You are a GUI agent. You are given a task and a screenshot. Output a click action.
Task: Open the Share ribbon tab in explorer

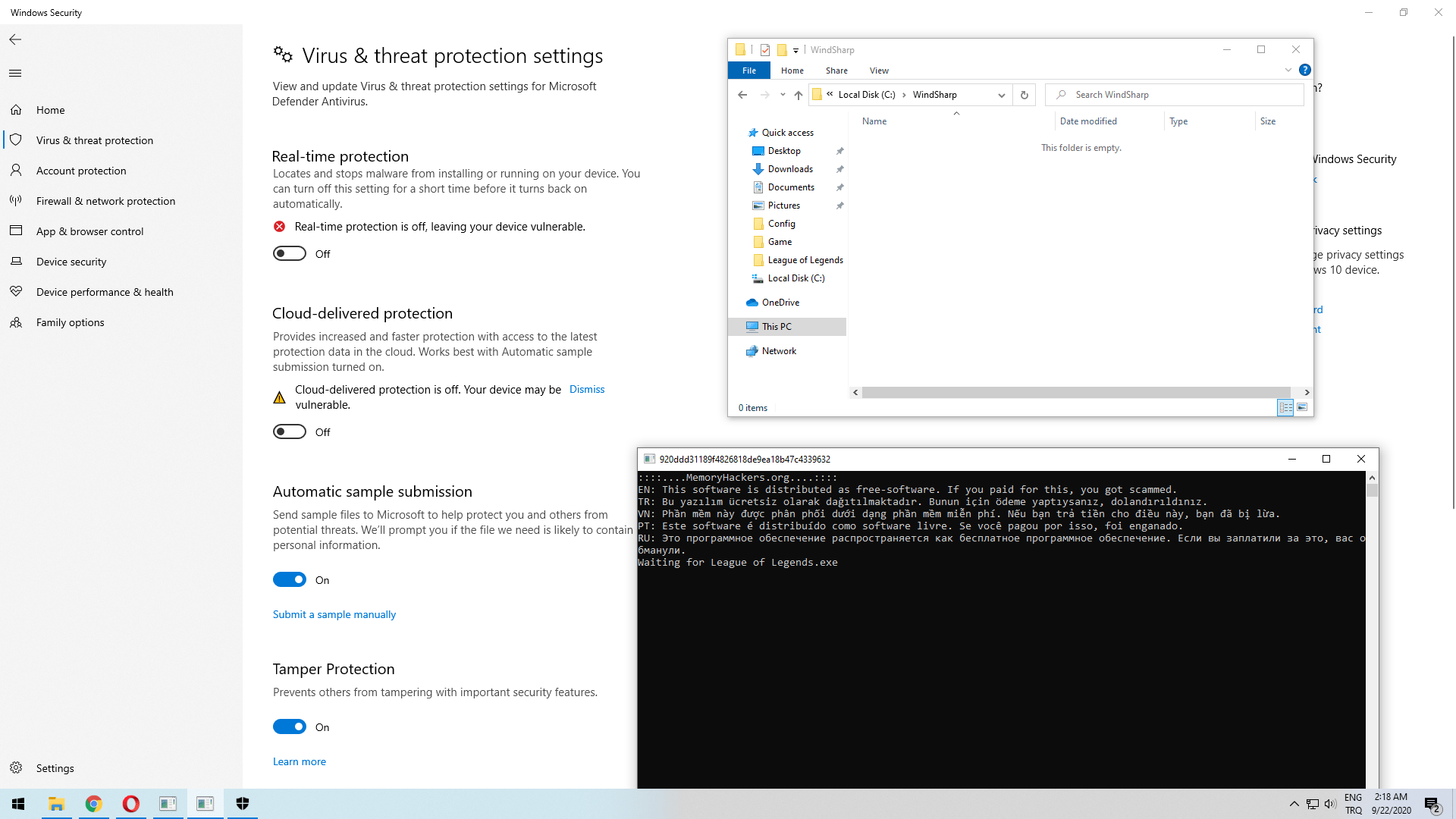click(x=836, y=71)
